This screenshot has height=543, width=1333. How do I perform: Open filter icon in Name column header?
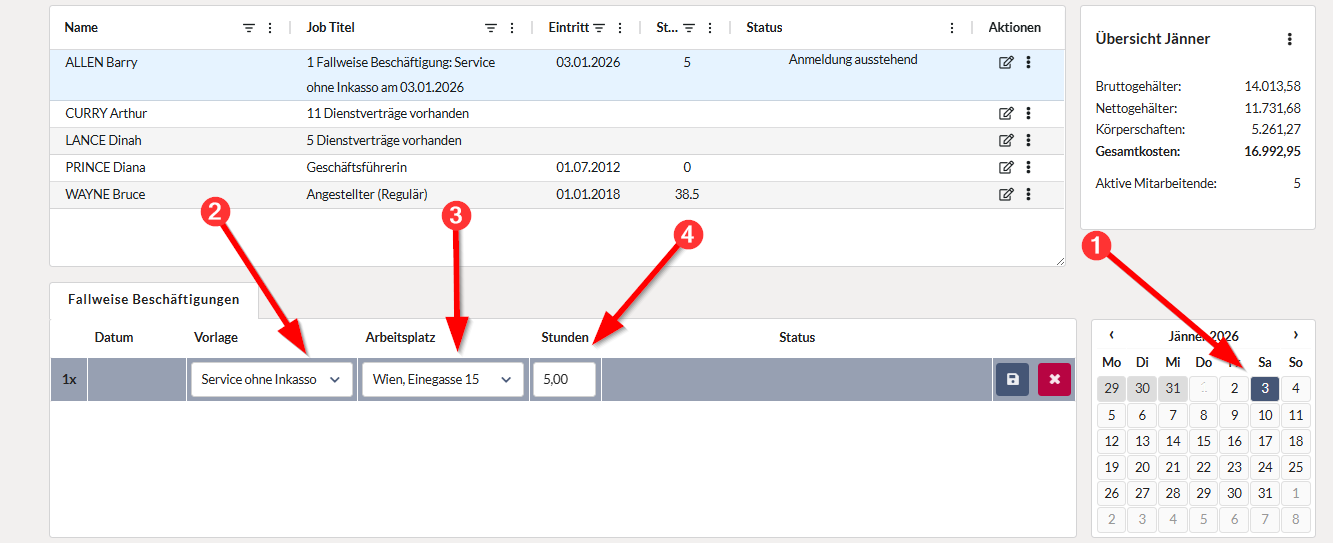[x=249, y=28]
